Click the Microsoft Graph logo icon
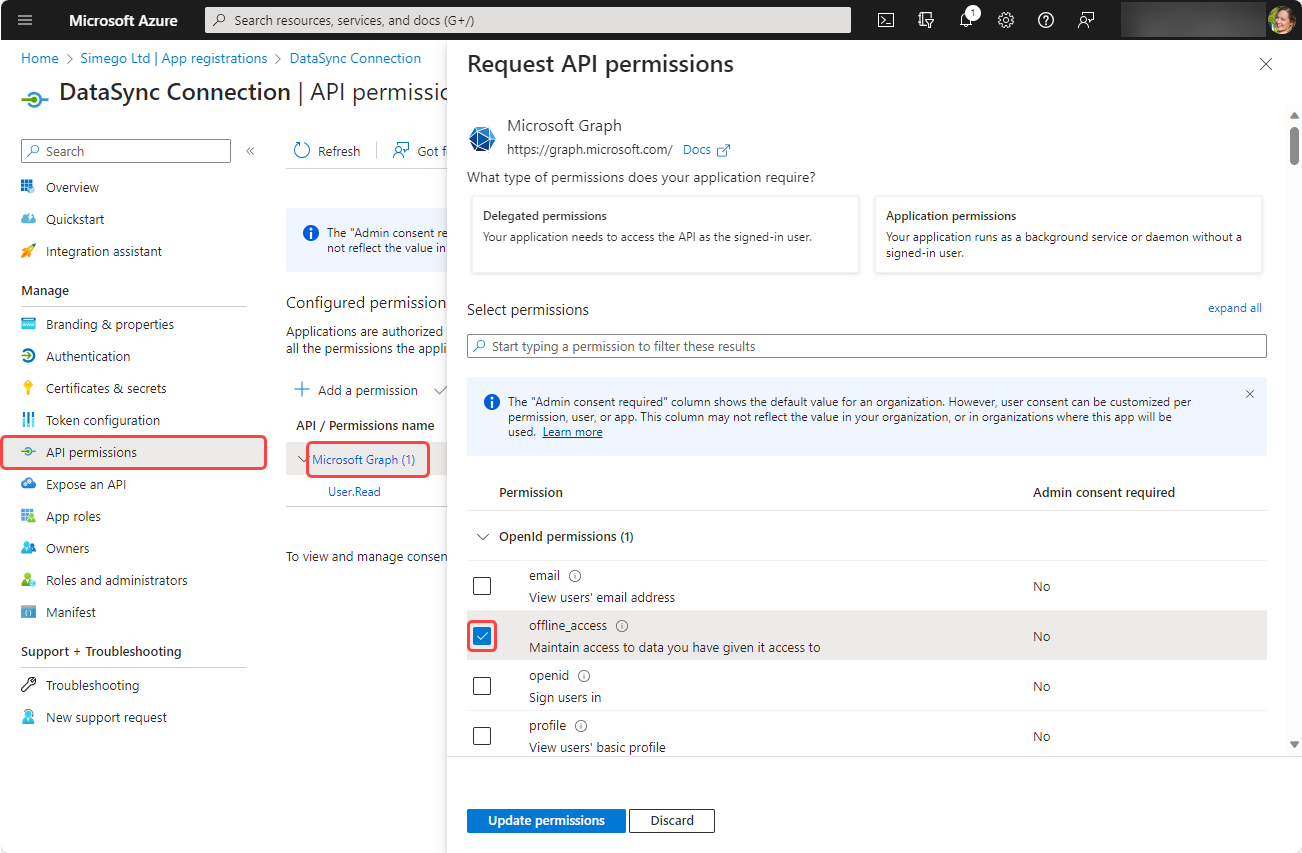 (482, 138)
